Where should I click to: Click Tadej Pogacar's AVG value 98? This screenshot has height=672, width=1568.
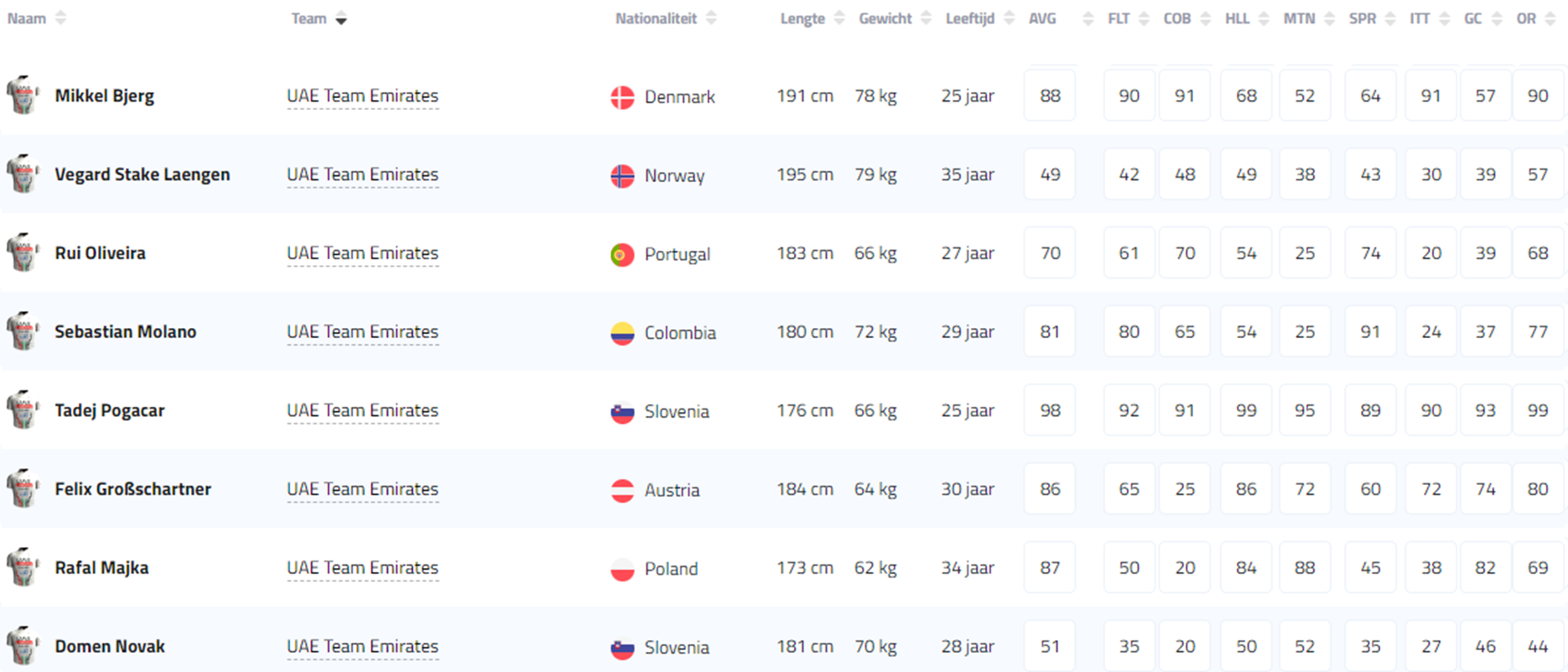pyautogui.click(x=1050, y=410)
